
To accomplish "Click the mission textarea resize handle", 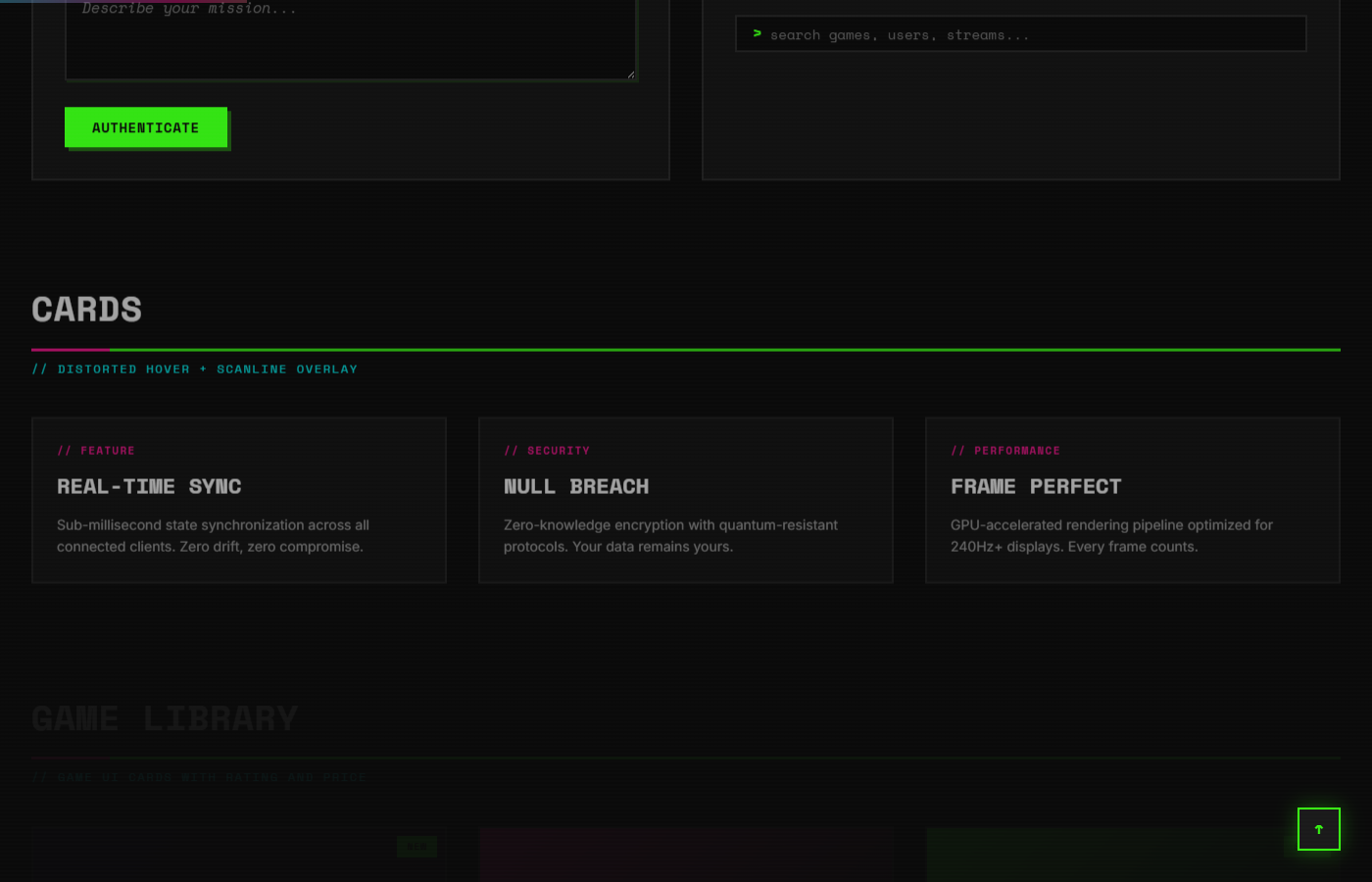I will (x=630, y=73).
